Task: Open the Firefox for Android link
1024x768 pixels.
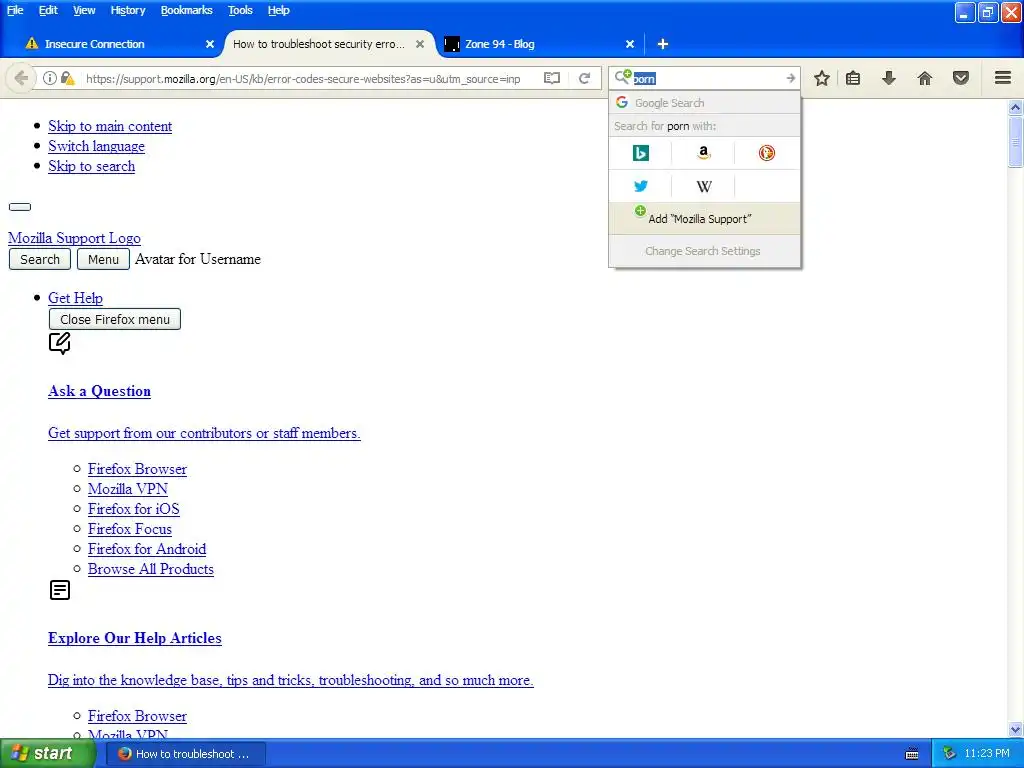Action: (x=147, y=549)
